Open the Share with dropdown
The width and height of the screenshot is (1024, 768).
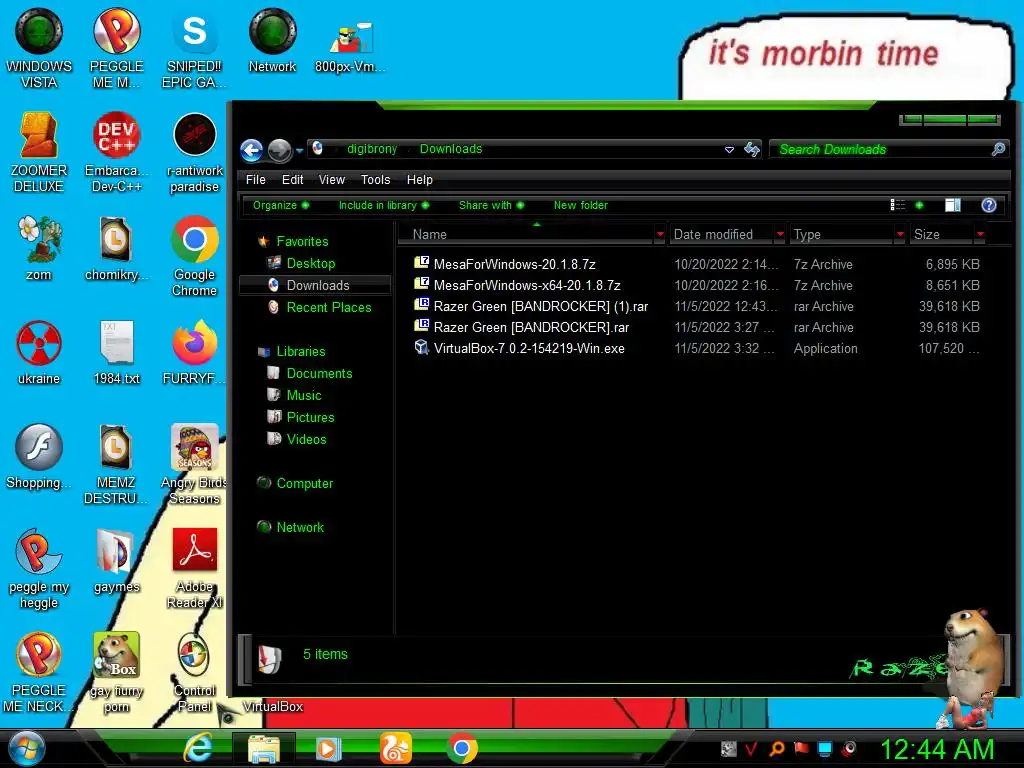[x=491, y=205]
